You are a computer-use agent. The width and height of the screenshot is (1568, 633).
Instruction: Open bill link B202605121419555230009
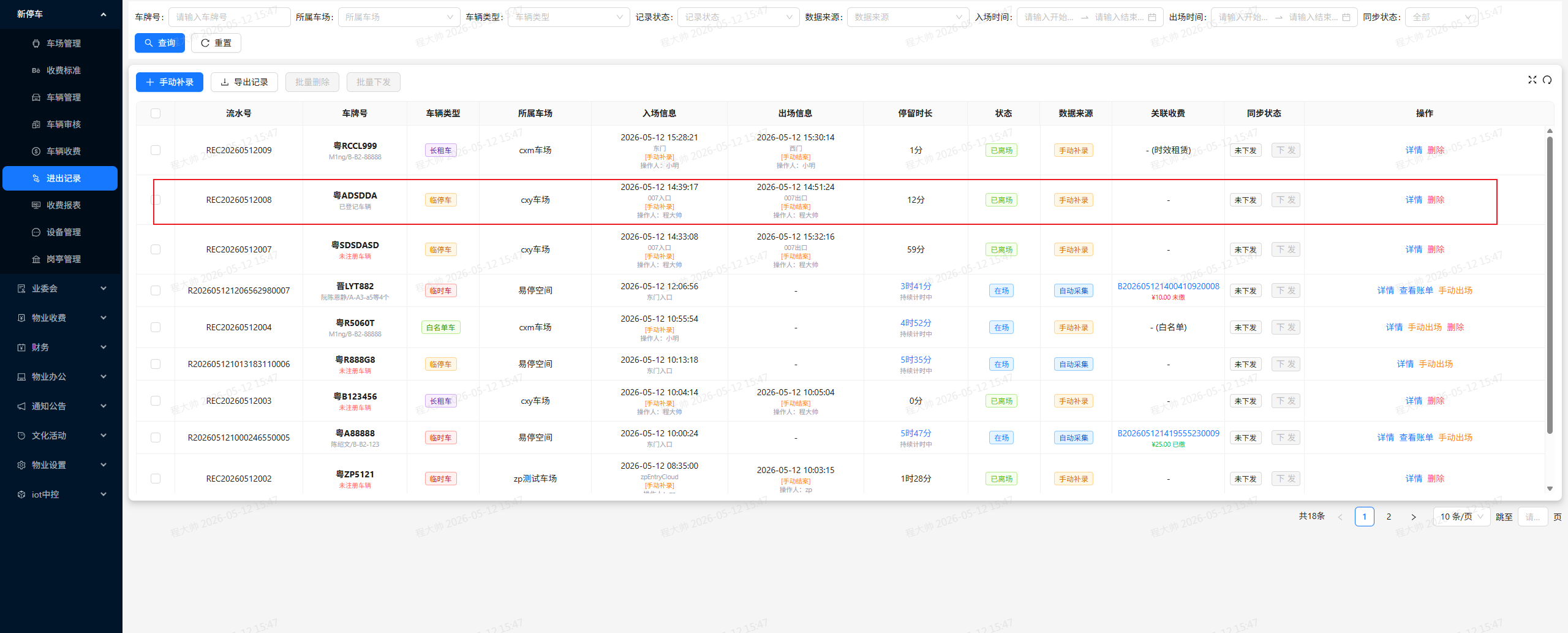[x=1168, y=433]
